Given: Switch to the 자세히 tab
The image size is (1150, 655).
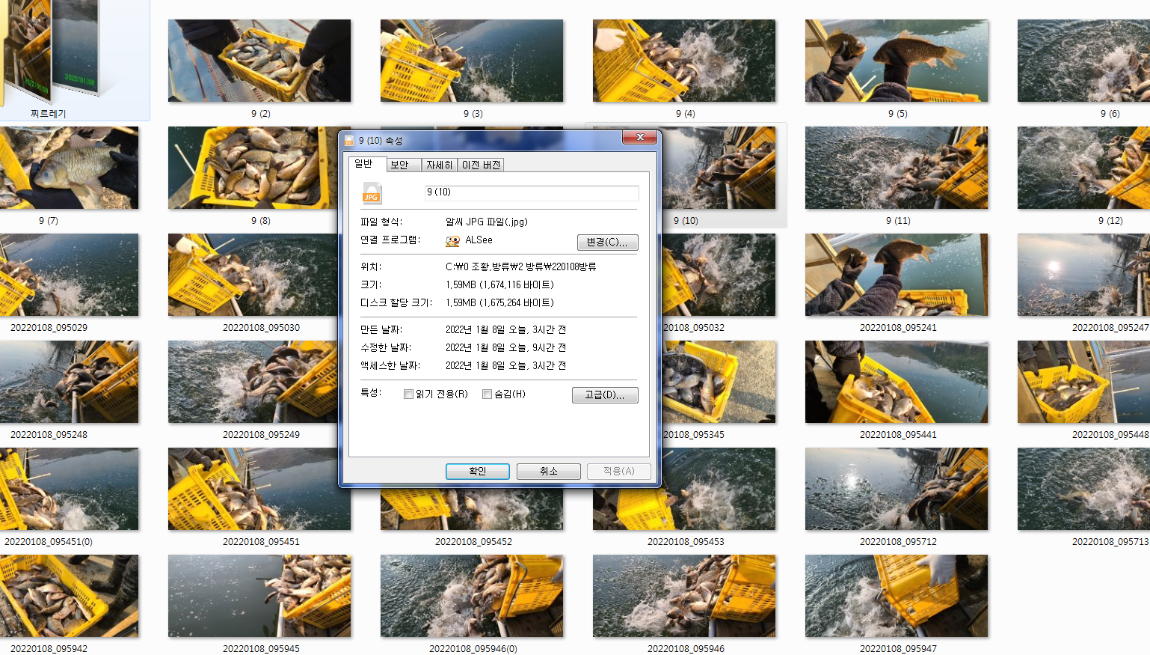Looking at the screenshot, I should pos(439,165).
